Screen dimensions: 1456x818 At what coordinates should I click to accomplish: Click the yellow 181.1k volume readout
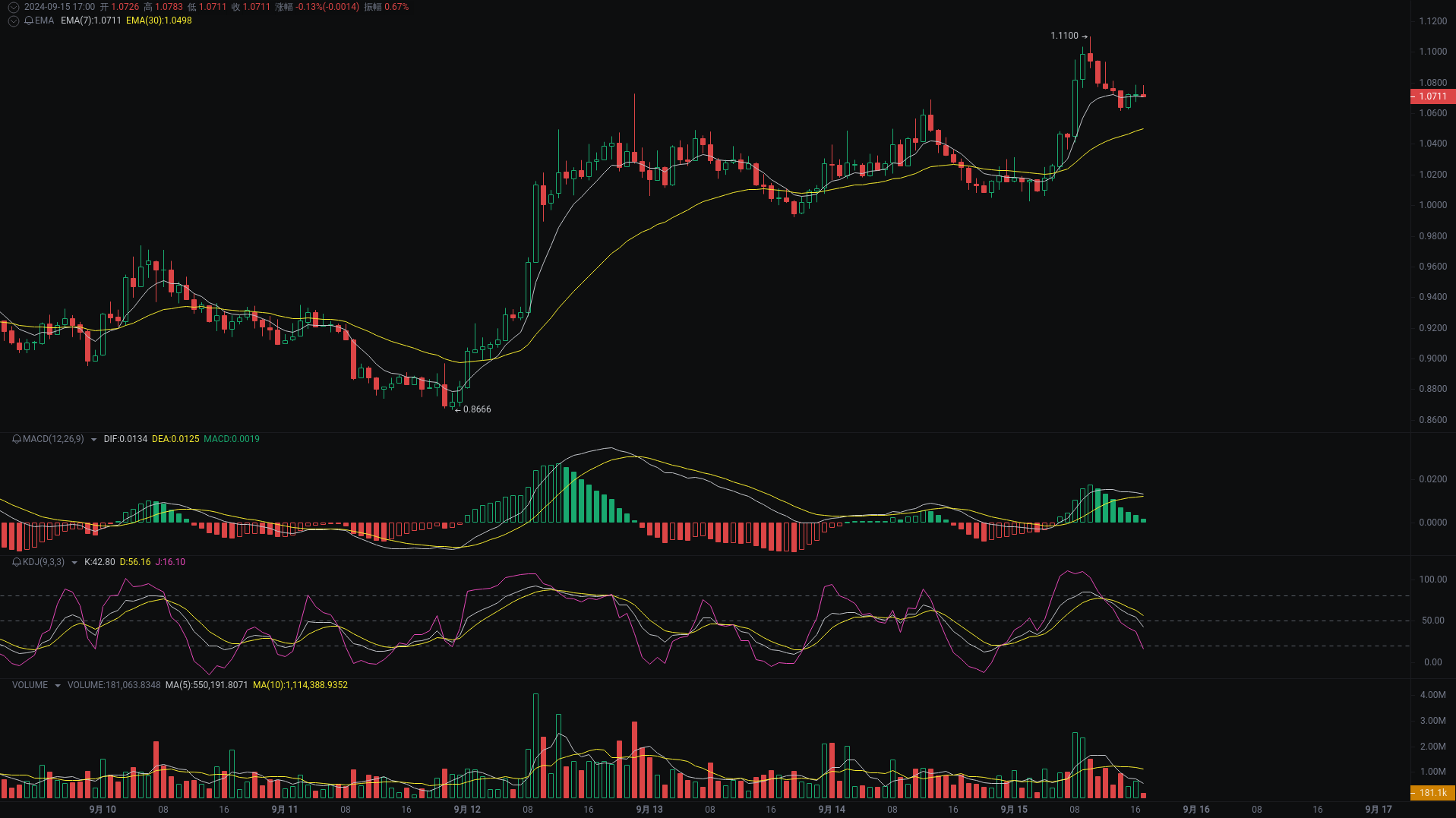pos(1434,791)
